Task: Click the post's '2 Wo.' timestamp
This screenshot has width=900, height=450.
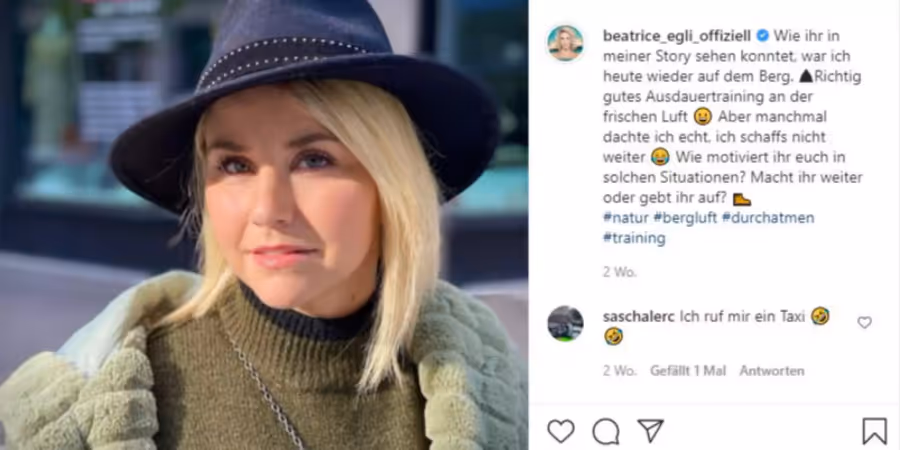Action: (x=619, y=272)
